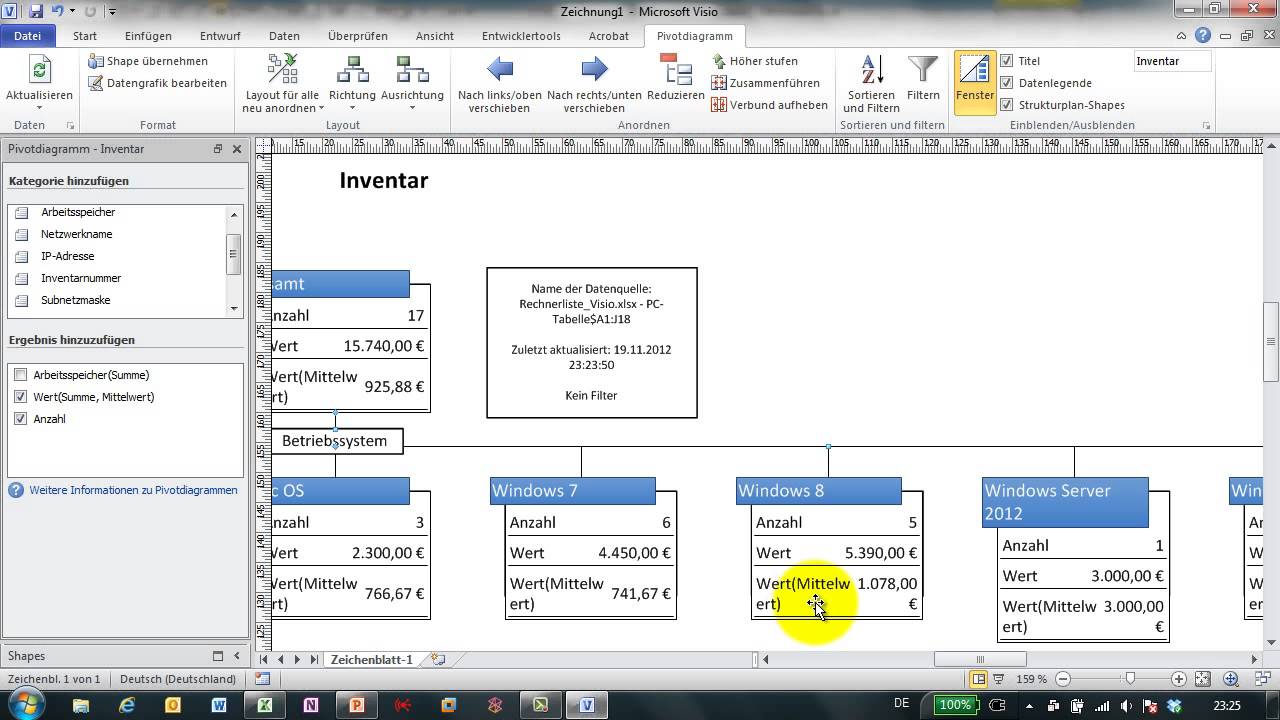1280x720 pixels.
Task: Click the 159 % zoom level
Action: click(1032, 679)
